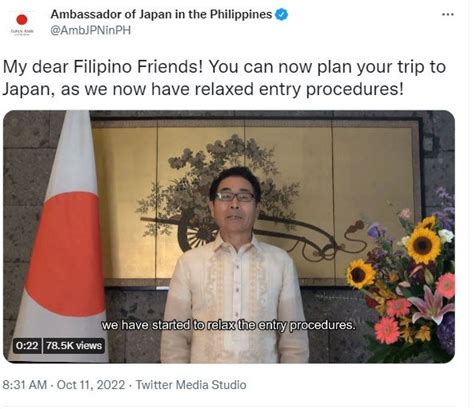
Task: Open the Twitter Media Studio source link
Action: coord(191,385)
